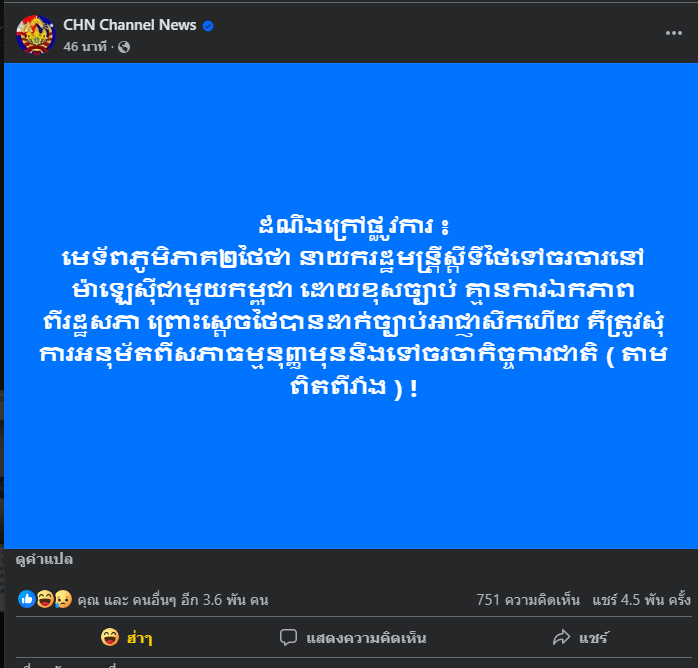Open the three-dot post options menu
The height and width of the screenshot is (668, 698).
tap(674, 33)
